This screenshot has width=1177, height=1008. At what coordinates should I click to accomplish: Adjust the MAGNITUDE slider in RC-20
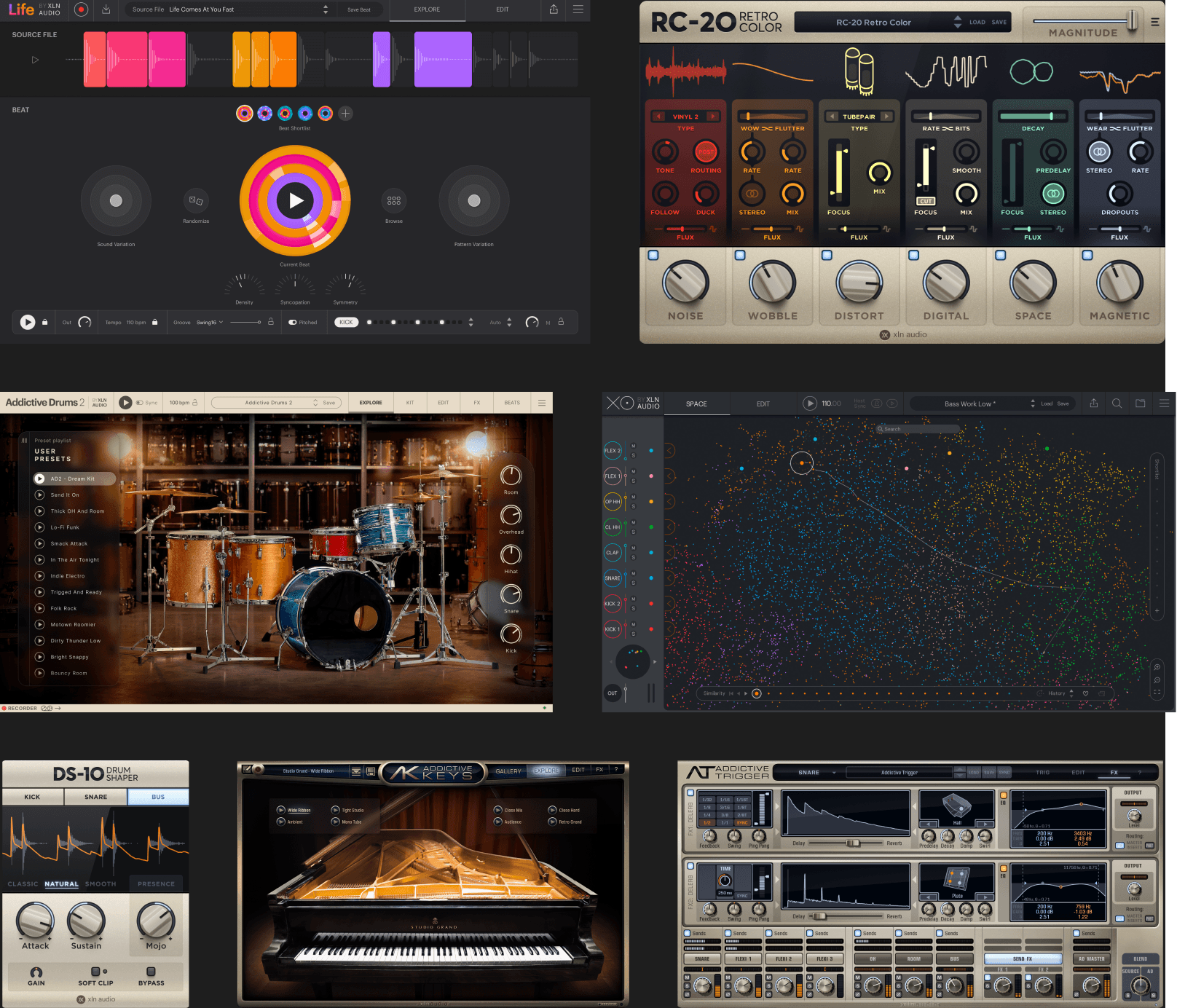[x=1132, y=20]
